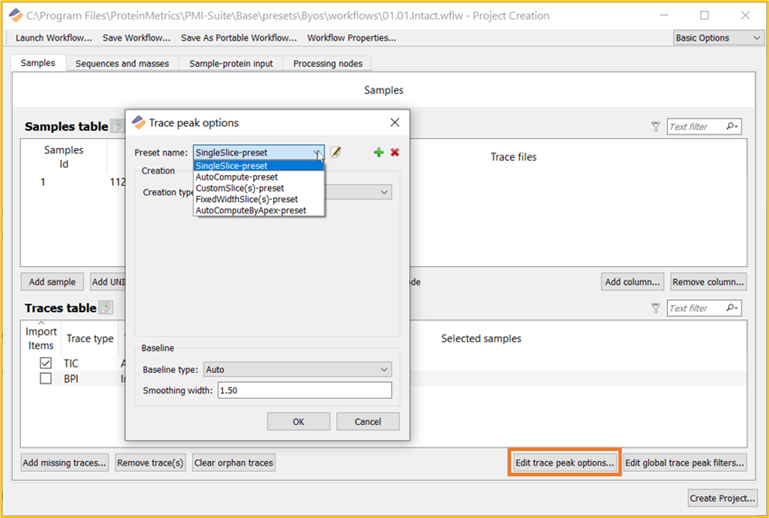This screenshot has height=518, width=769.
Task: Choose CustomSlice(s)-preset option
Action: point(258,188)
